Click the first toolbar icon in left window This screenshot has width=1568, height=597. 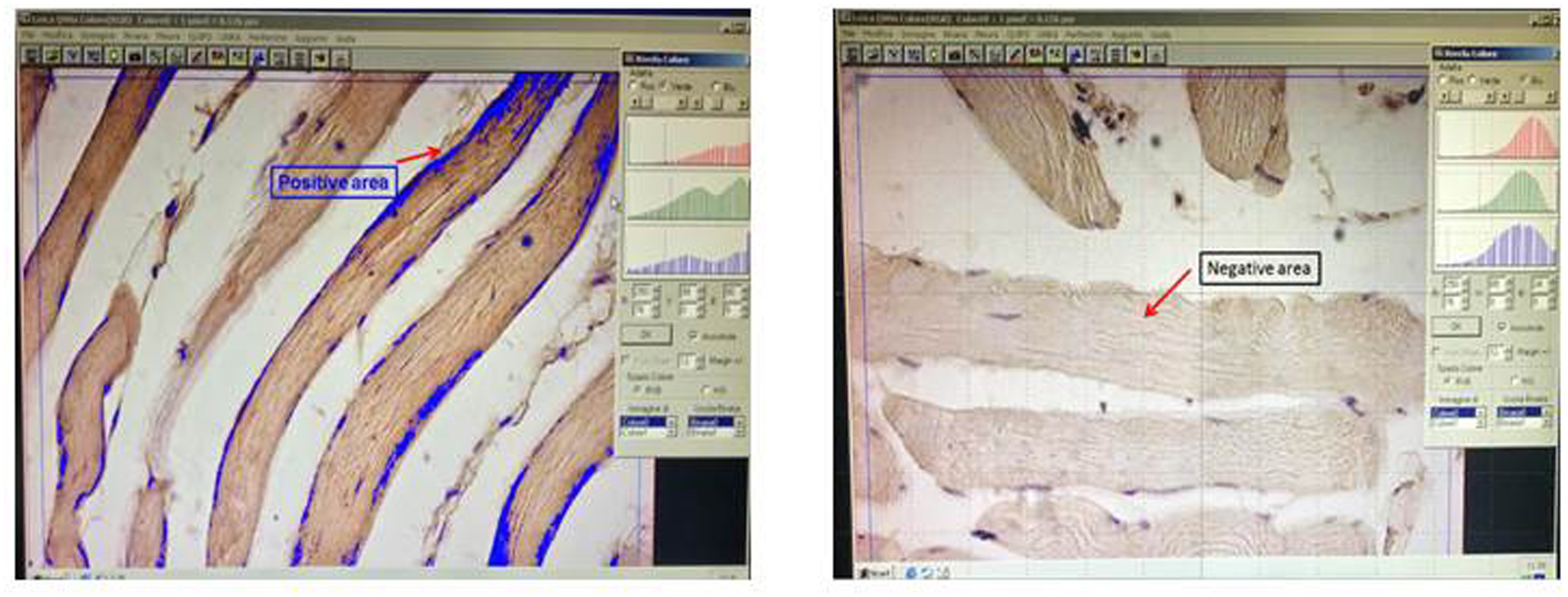(30, 55)
